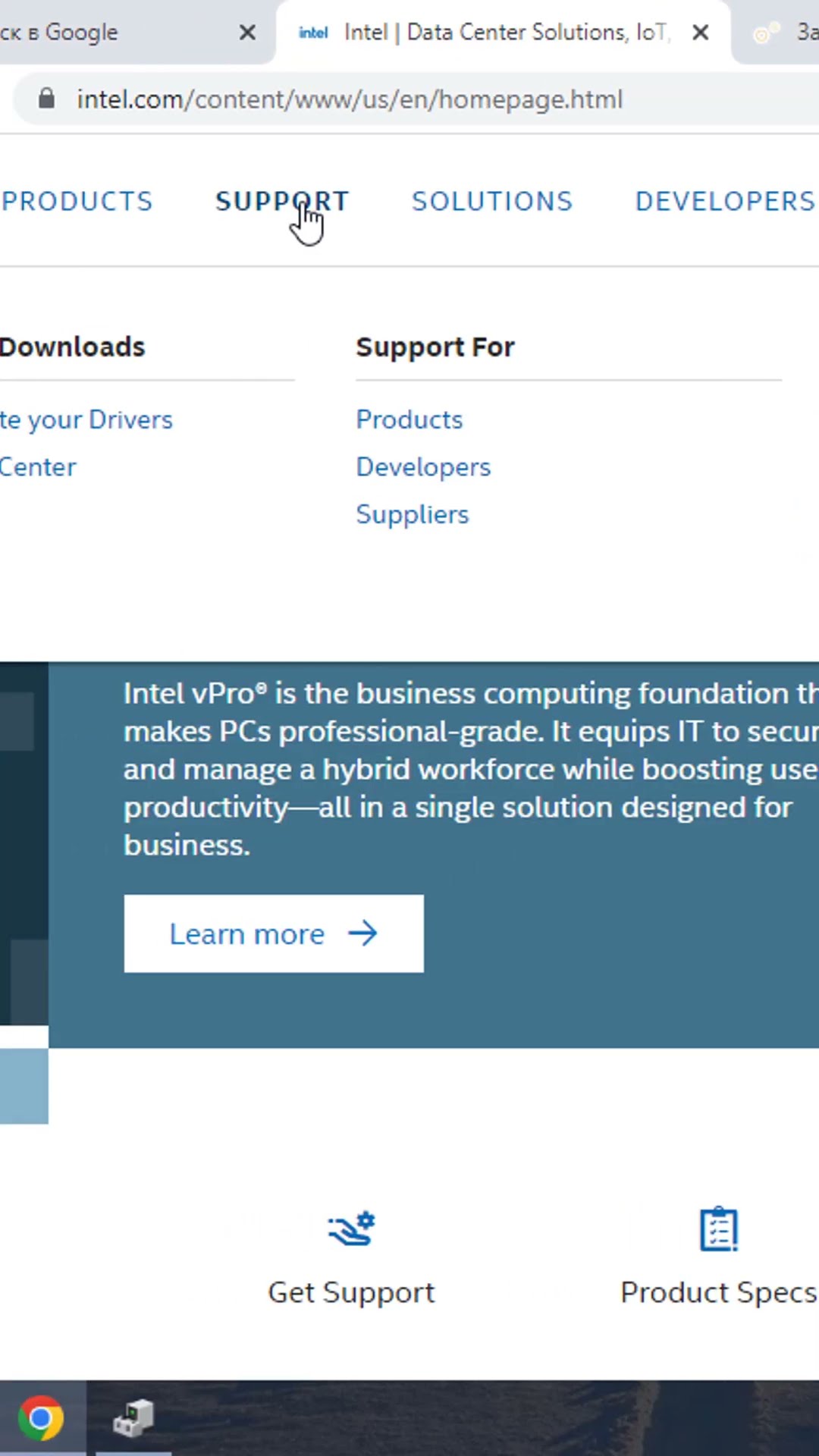Viewport: 819px width, 1456px height.
Task: Expand the DEVELOPERS navigation menu
Action: (x=725, y=202)
